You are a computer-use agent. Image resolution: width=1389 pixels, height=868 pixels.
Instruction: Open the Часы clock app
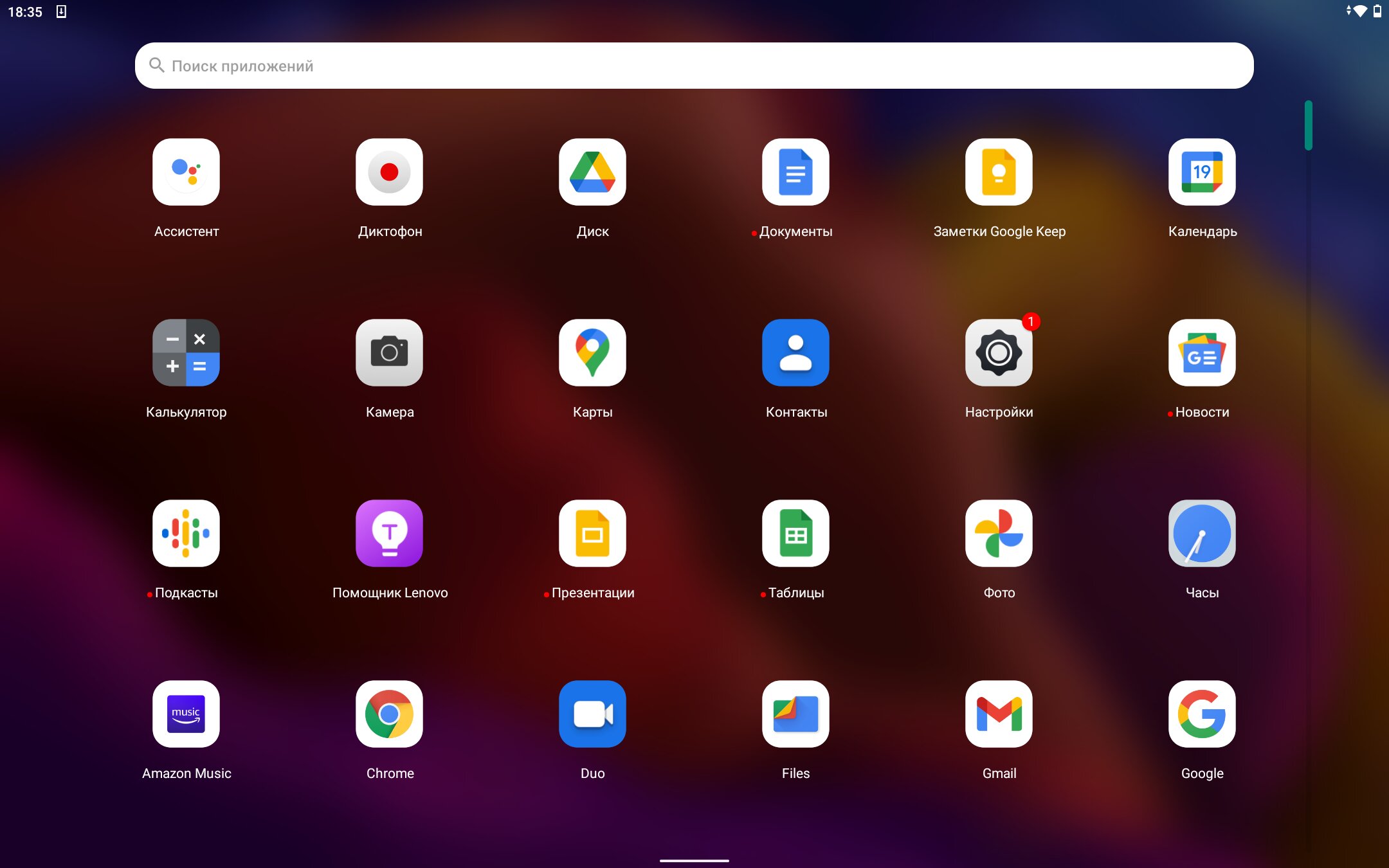(1202, 534)
